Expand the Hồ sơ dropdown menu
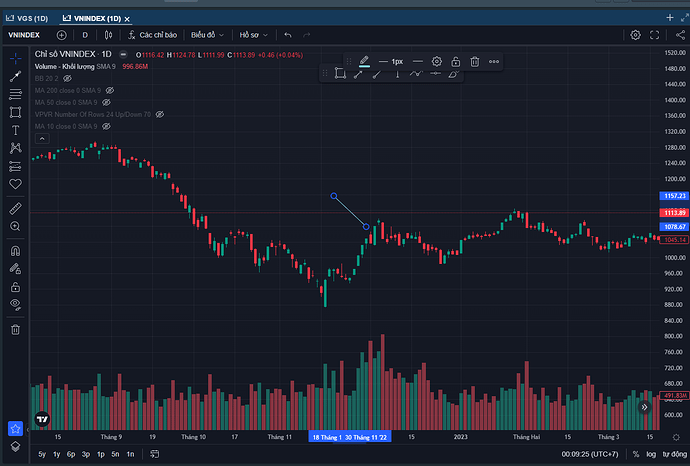The width and height of the screenshot is (690, 466). (x=254, y=35)
